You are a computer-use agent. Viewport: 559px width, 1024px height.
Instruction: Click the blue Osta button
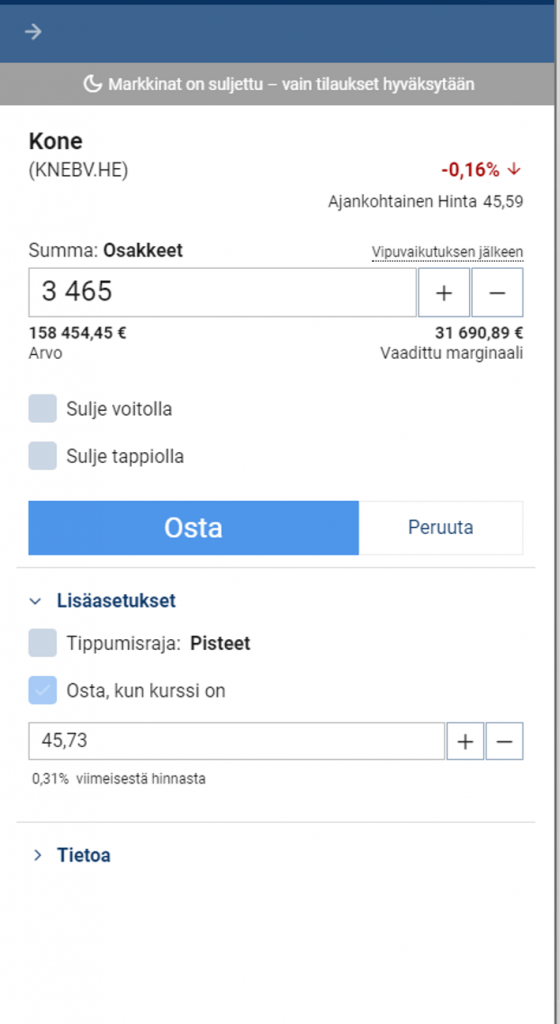coord(193,528)
